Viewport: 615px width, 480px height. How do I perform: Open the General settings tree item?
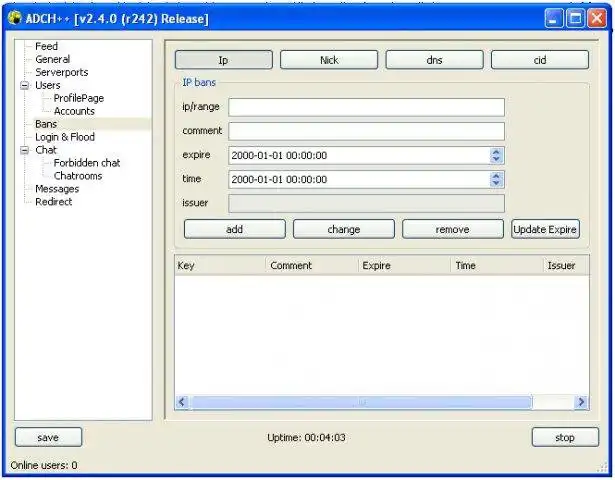pos(53,59)
